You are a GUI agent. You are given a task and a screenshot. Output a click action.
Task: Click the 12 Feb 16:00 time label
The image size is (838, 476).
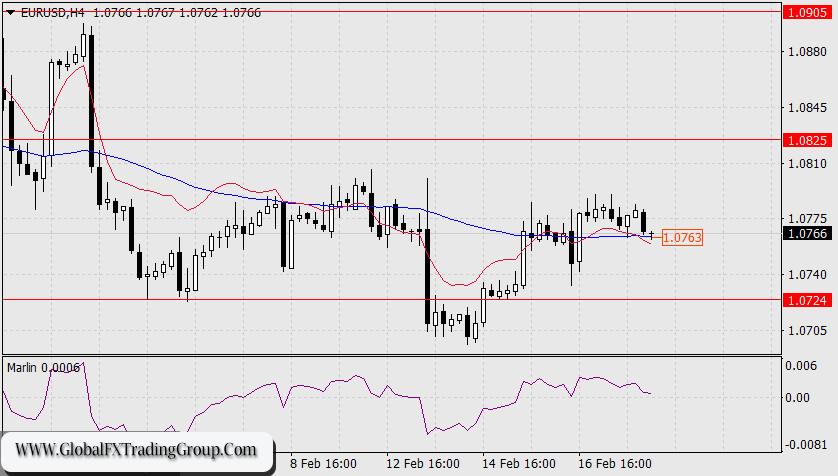[x=423, y=463]
